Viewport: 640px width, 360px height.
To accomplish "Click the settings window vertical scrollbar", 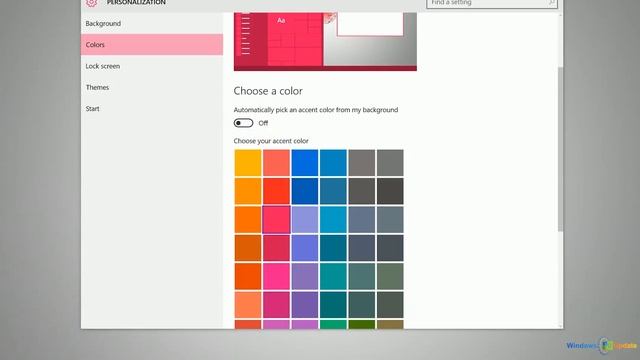I will [560, 149].
